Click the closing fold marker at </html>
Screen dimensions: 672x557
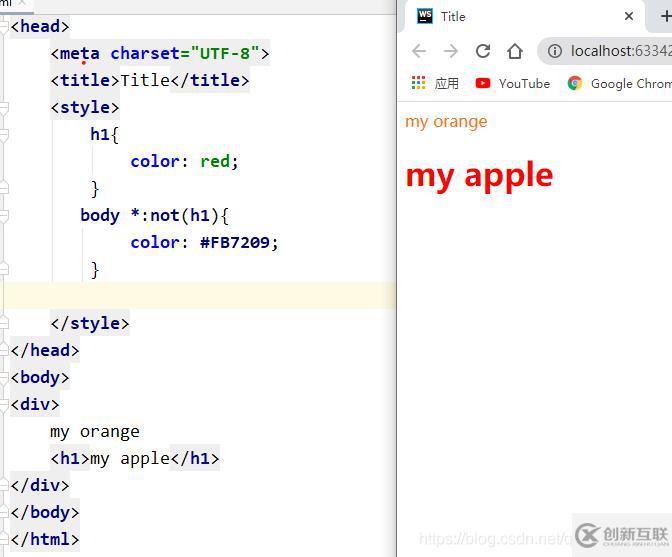[x=4, y=539]
